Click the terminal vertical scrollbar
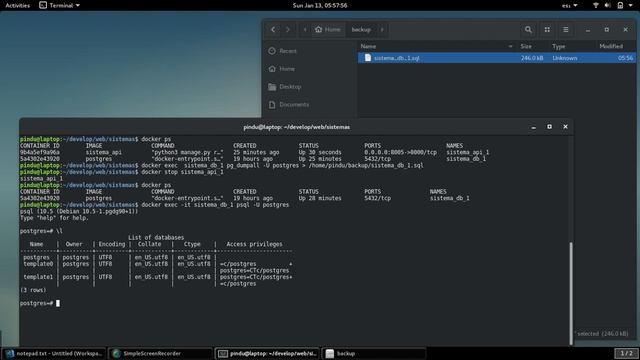The width and height of the screenshot is (640, 360). 571,293
